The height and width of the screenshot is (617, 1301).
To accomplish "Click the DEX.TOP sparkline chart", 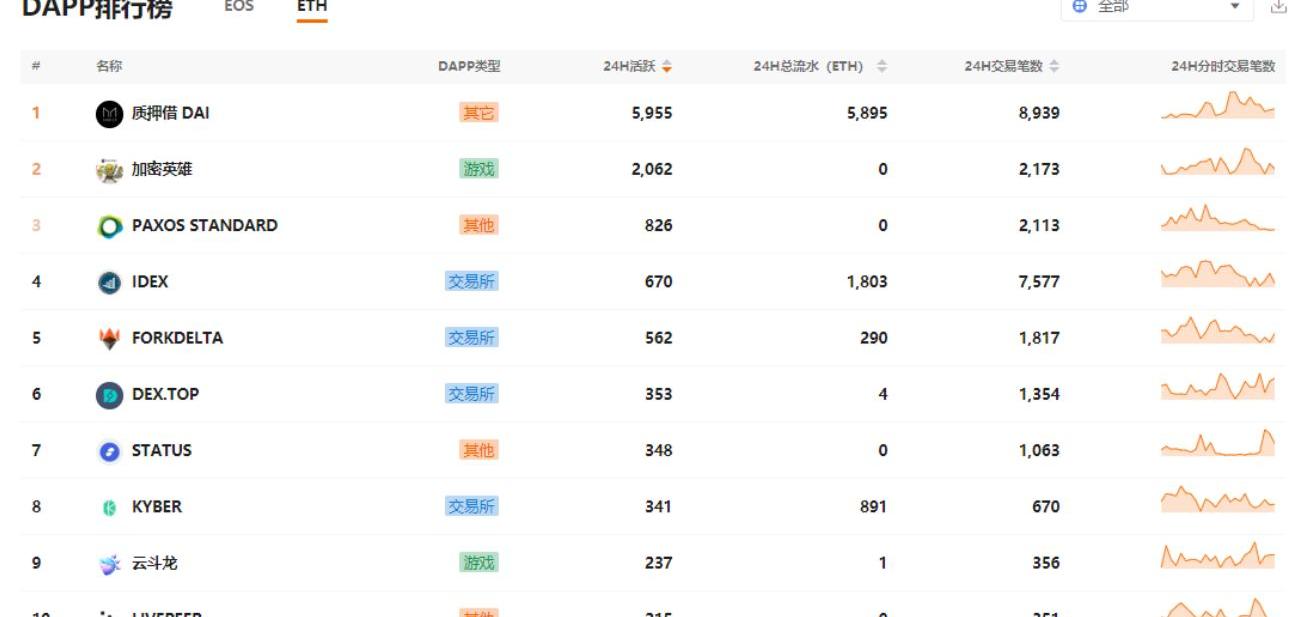I will pos(1218,386).
